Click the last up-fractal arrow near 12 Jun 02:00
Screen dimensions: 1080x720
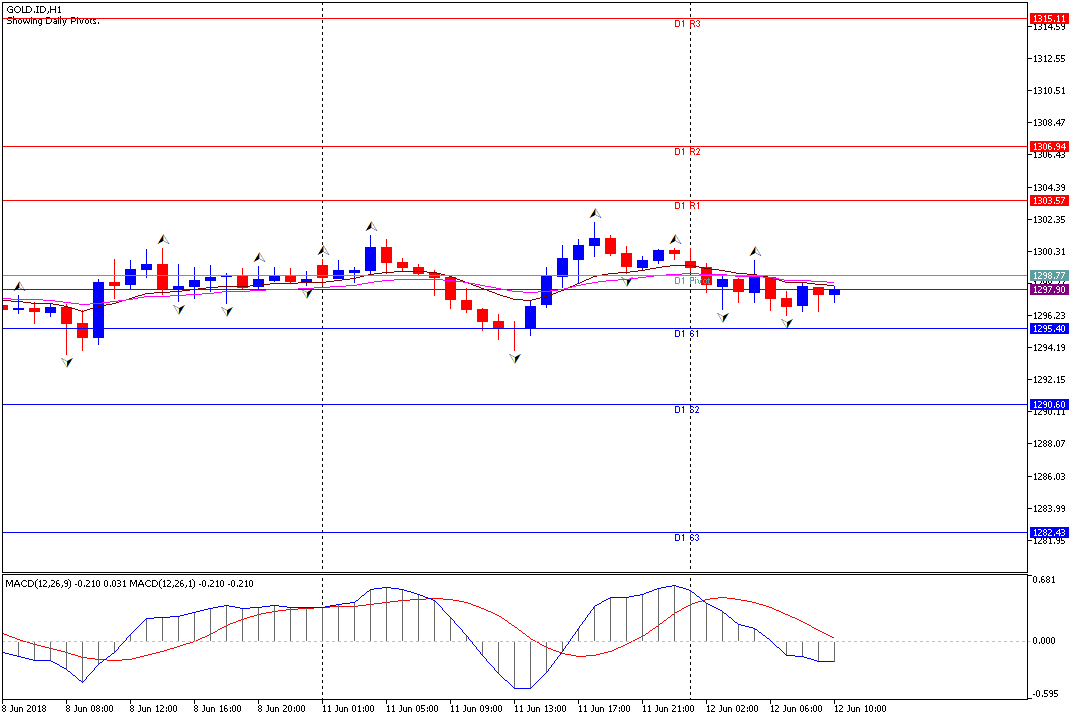(x=756, y=250)
